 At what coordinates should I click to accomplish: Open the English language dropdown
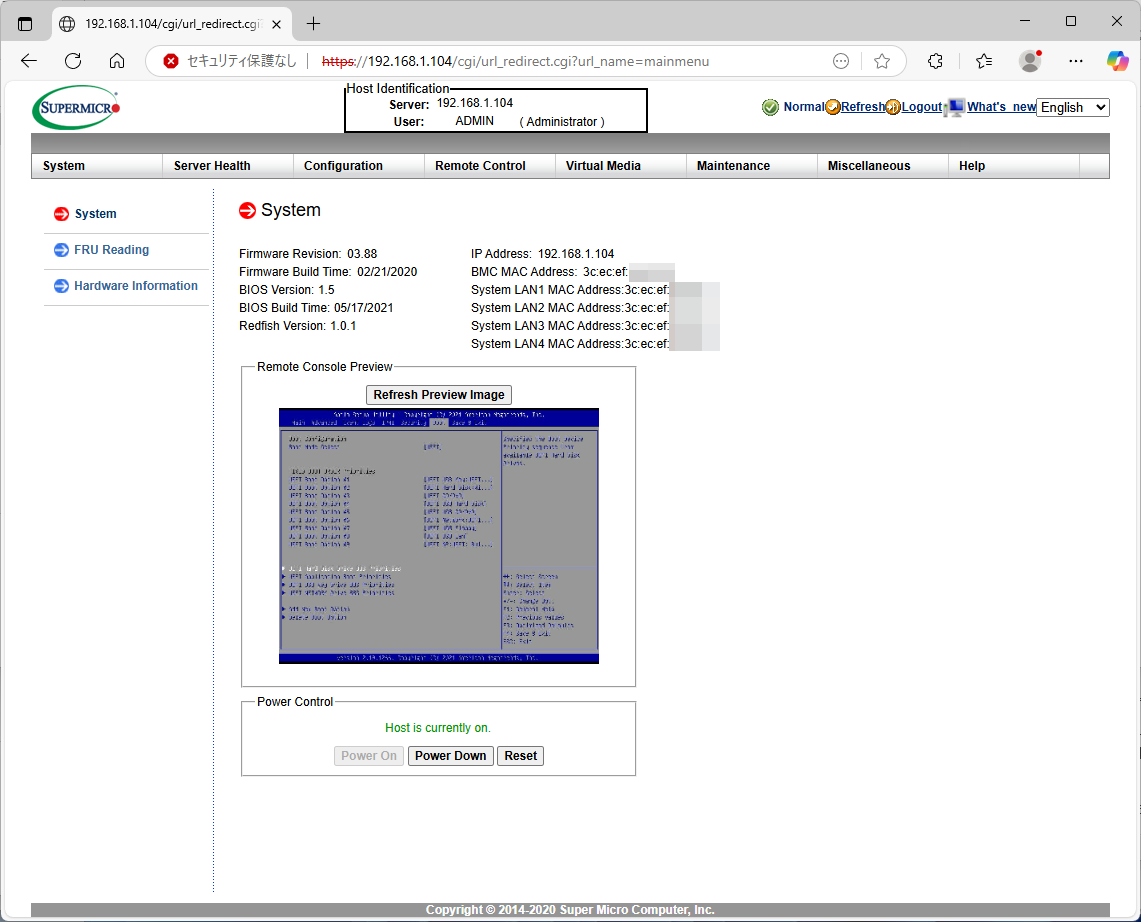tap(1073, 107)
